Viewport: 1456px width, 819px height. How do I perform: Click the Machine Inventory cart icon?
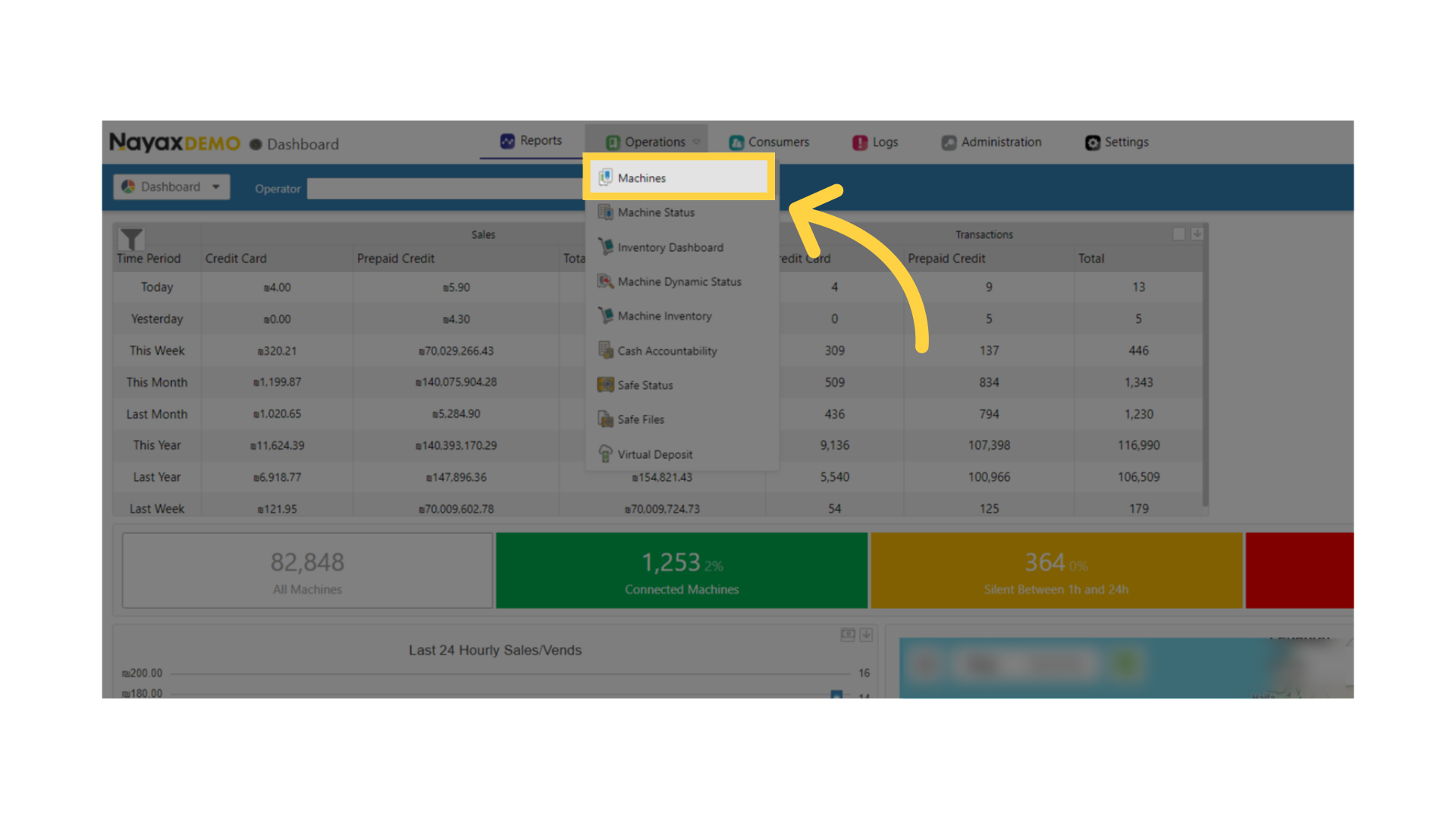605,315
